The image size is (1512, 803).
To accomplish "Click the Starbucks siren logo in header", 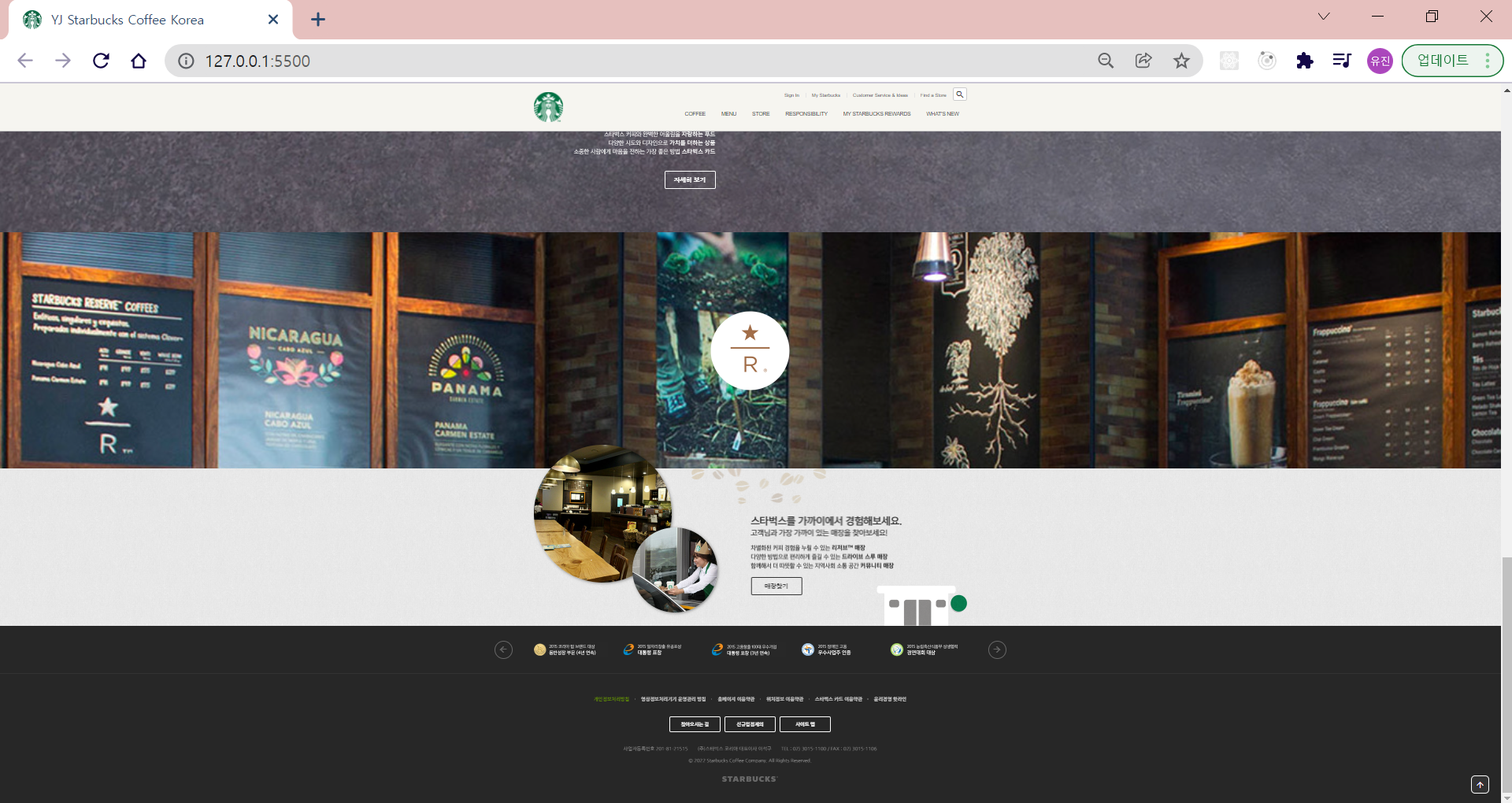I will point(548,107).
